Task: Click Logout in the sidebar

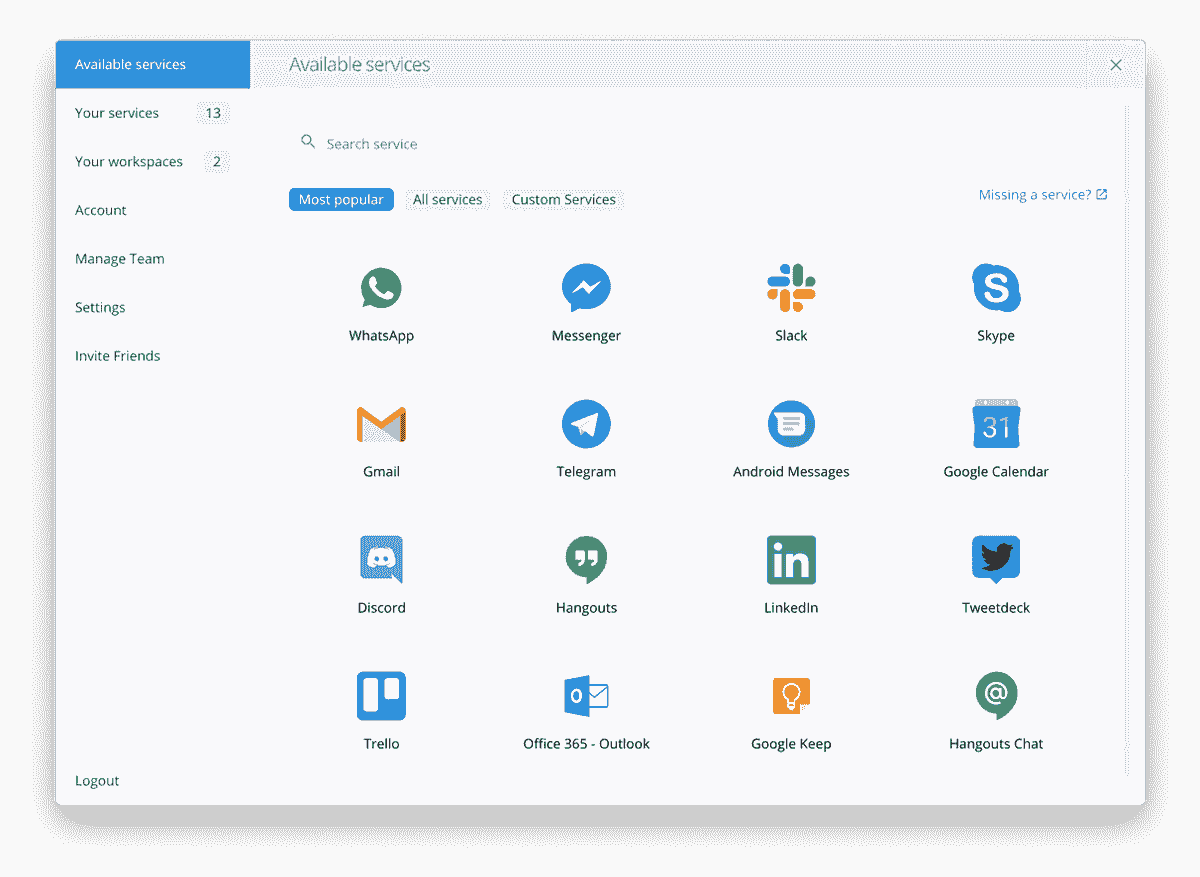Action: pyautogui.click(x=97, y=780)
